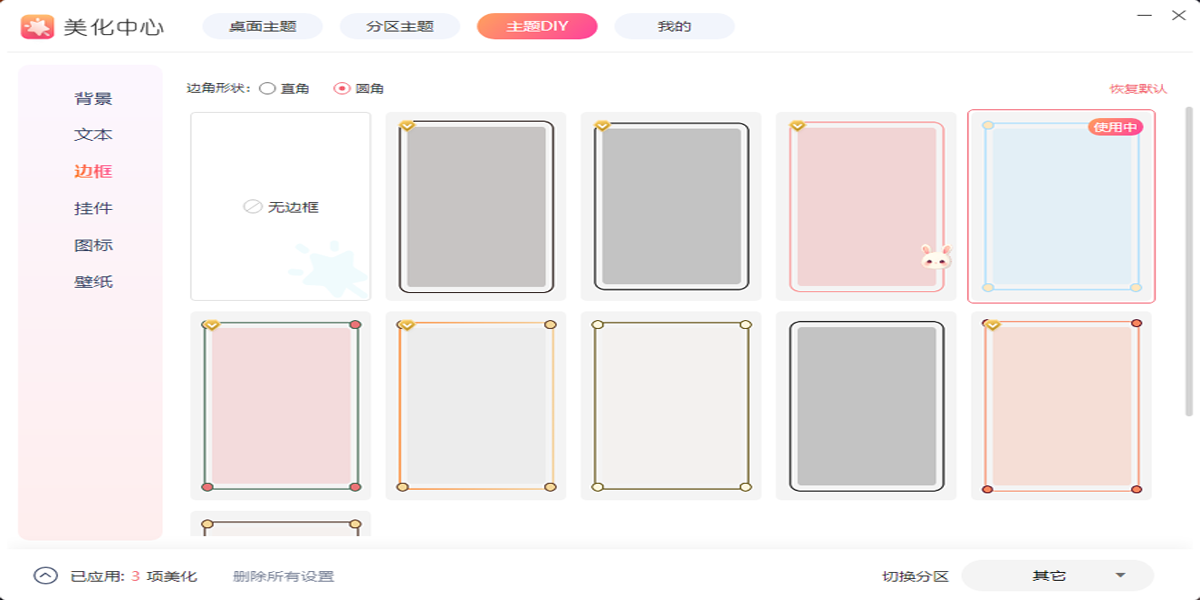This screenshot has height=600, width=1200.
Task: Go to the 壁纸 section in the sidebar
Action: point(93,282)
